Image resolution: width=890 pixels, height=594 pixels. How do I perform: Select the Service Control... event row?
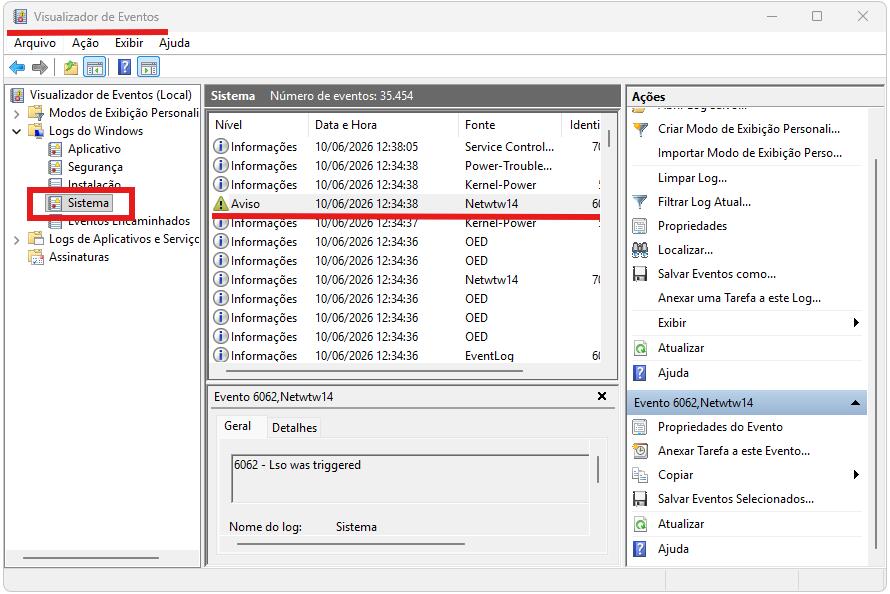(406, 147)
